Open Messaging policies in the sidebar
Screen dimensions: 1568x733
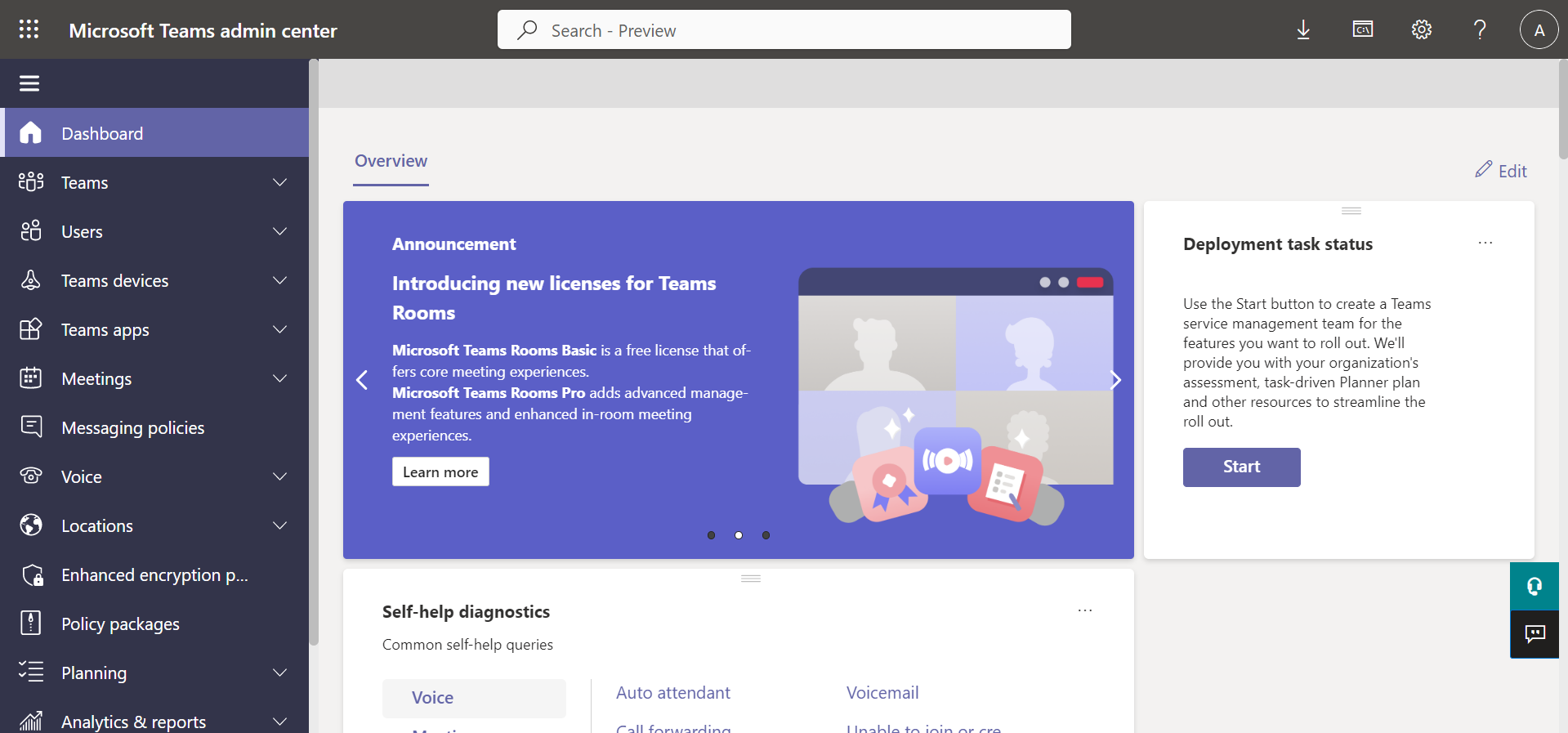pos(154,427)
